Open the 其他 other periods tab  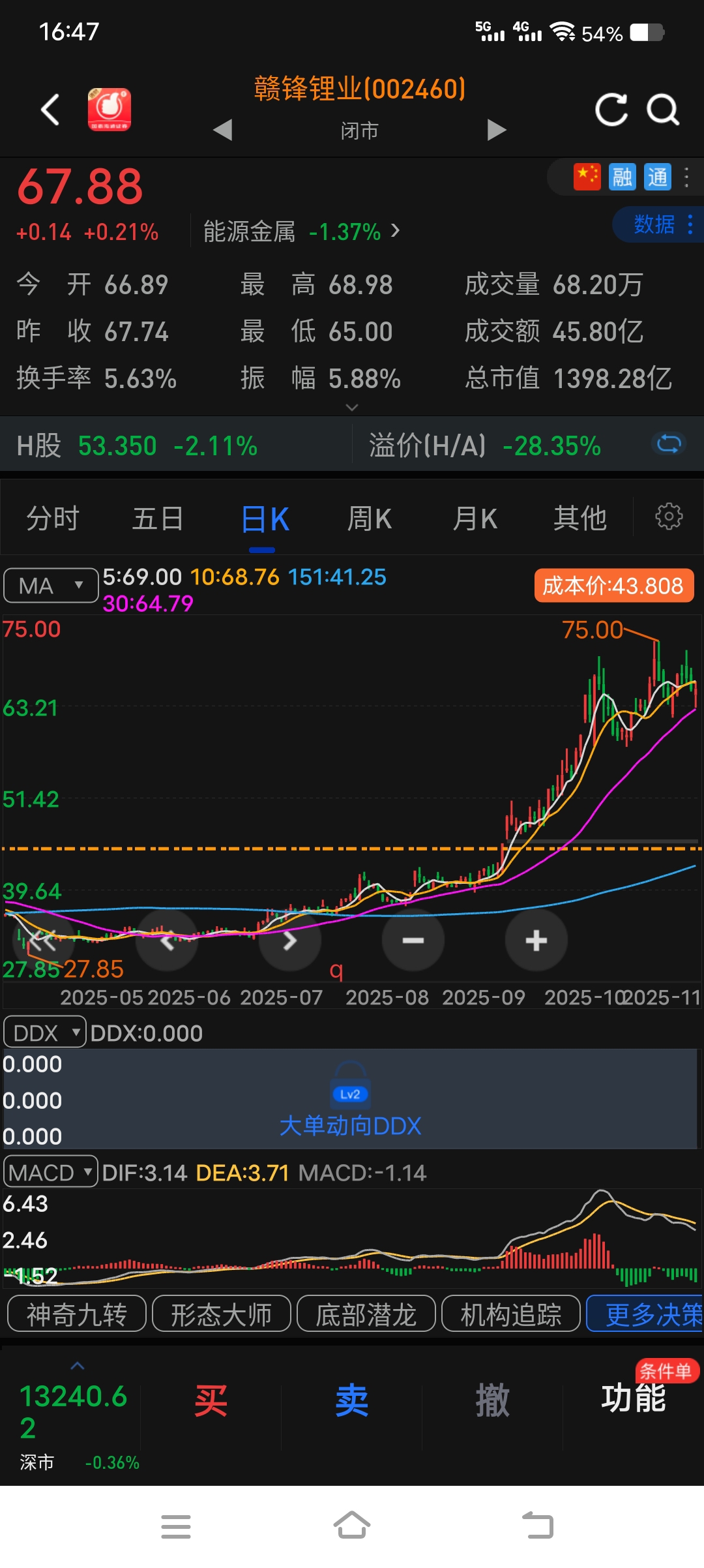coord(580,519)
